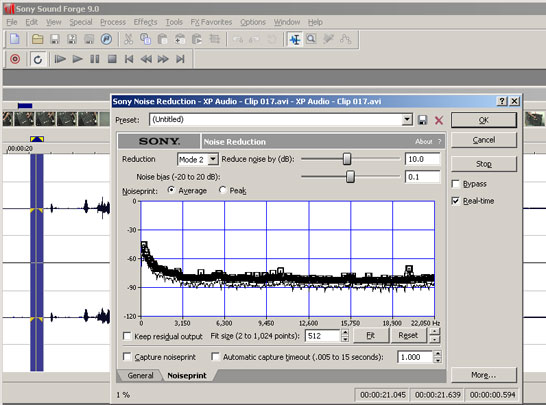Go to End with the transport button

[x=180, y=59]
